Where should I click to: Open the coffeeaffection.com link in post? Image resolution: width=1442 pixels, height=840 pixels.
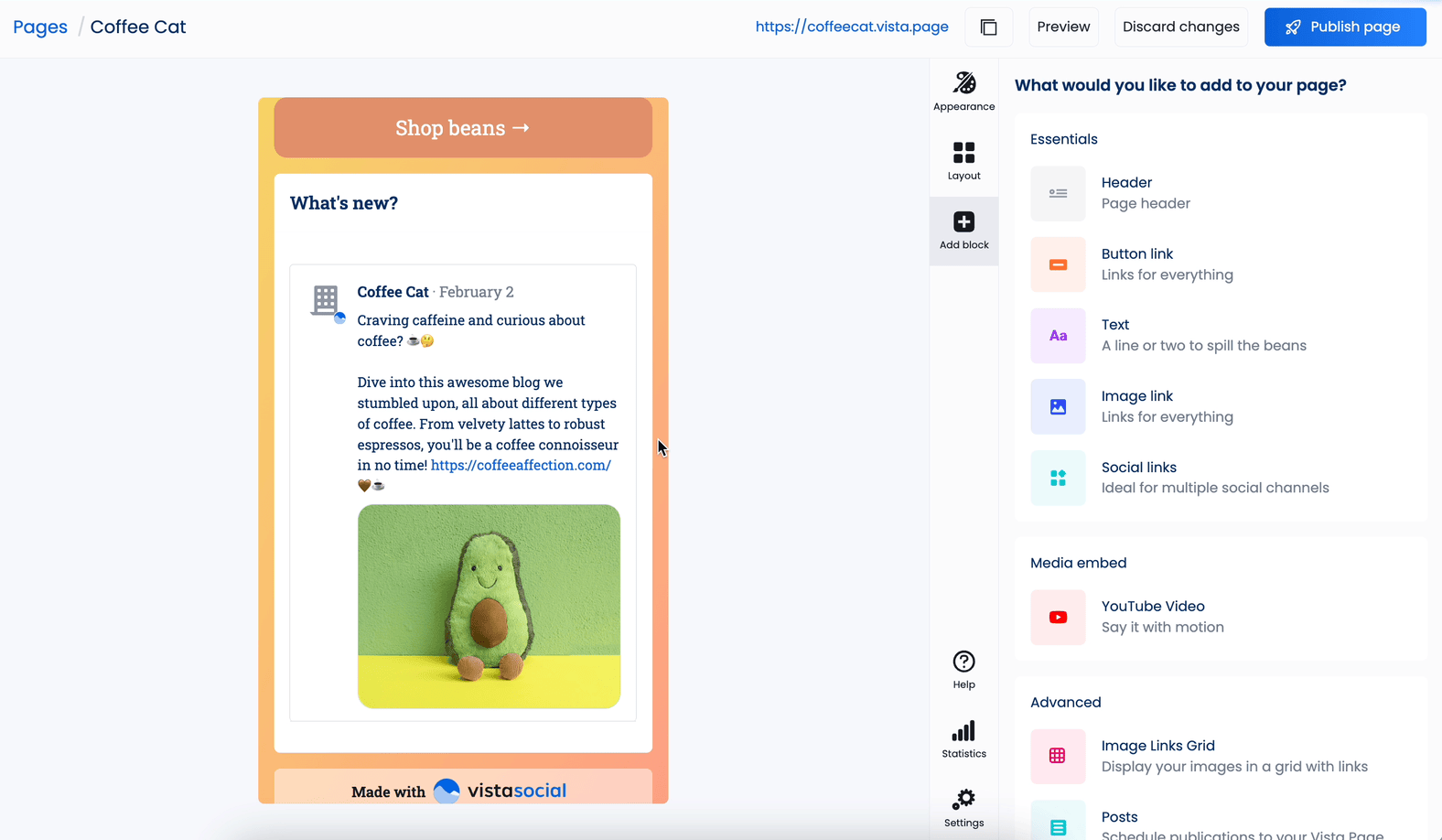click(521, 465)
